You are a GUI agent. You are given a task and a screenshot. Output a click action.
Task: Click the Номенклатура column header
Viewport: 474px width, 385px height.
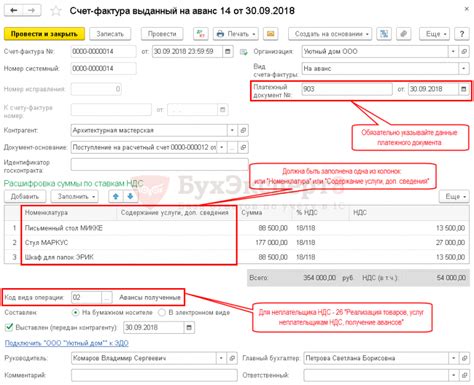[x=69, y=213]
